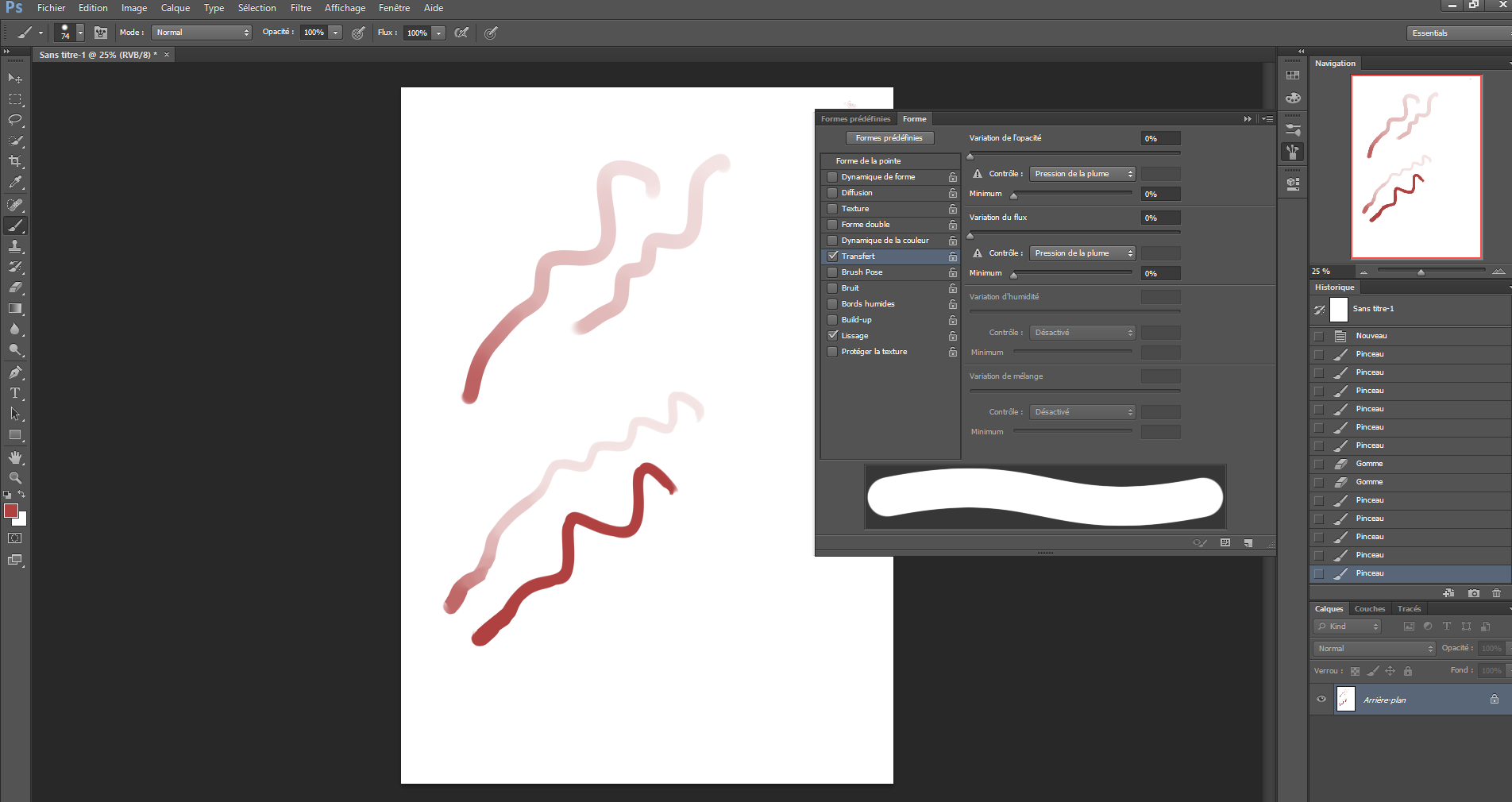Screen dimensions: 1512x802
Task: Select the Horizontal Type tool
Action: coord(15,393)
